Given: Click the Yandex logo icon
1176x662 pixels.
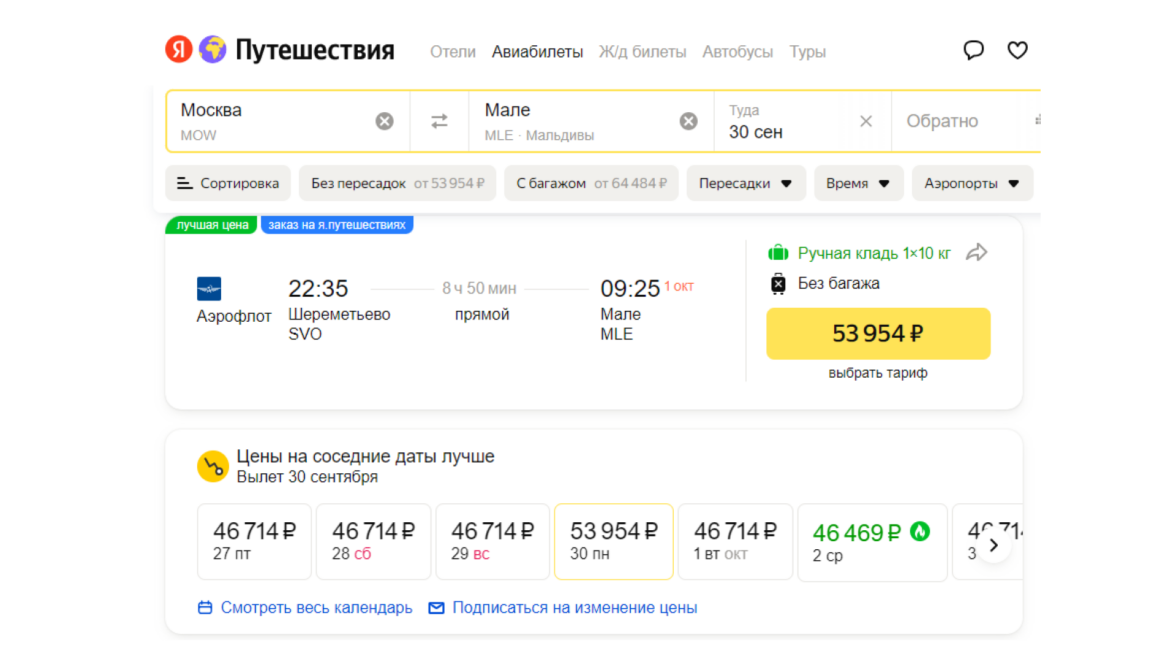Looking at the screenshot, I should point(179,50).
